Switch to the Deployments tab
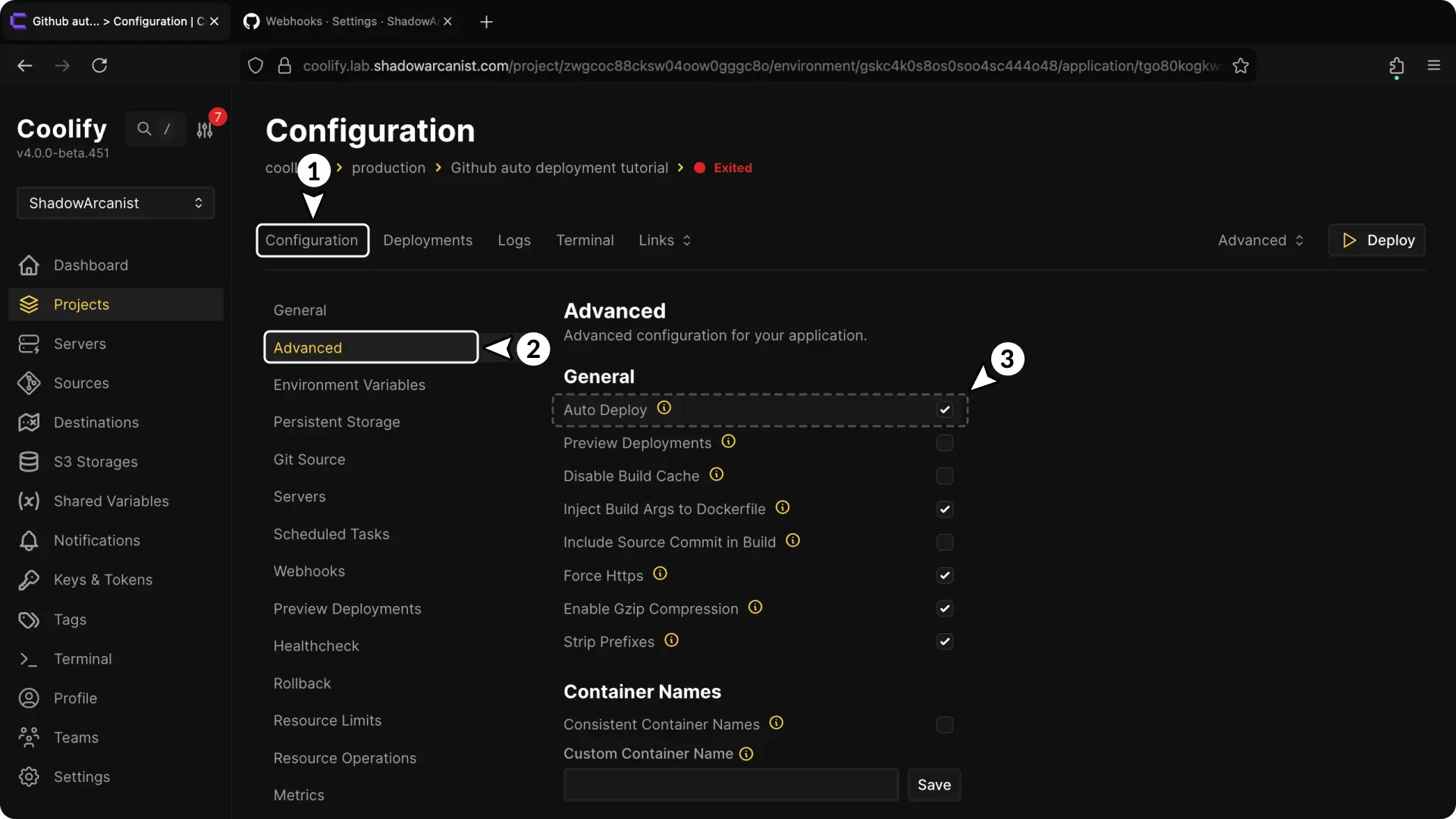The width and height of the screenshot is (1456, 819). (x=428, y=240)
